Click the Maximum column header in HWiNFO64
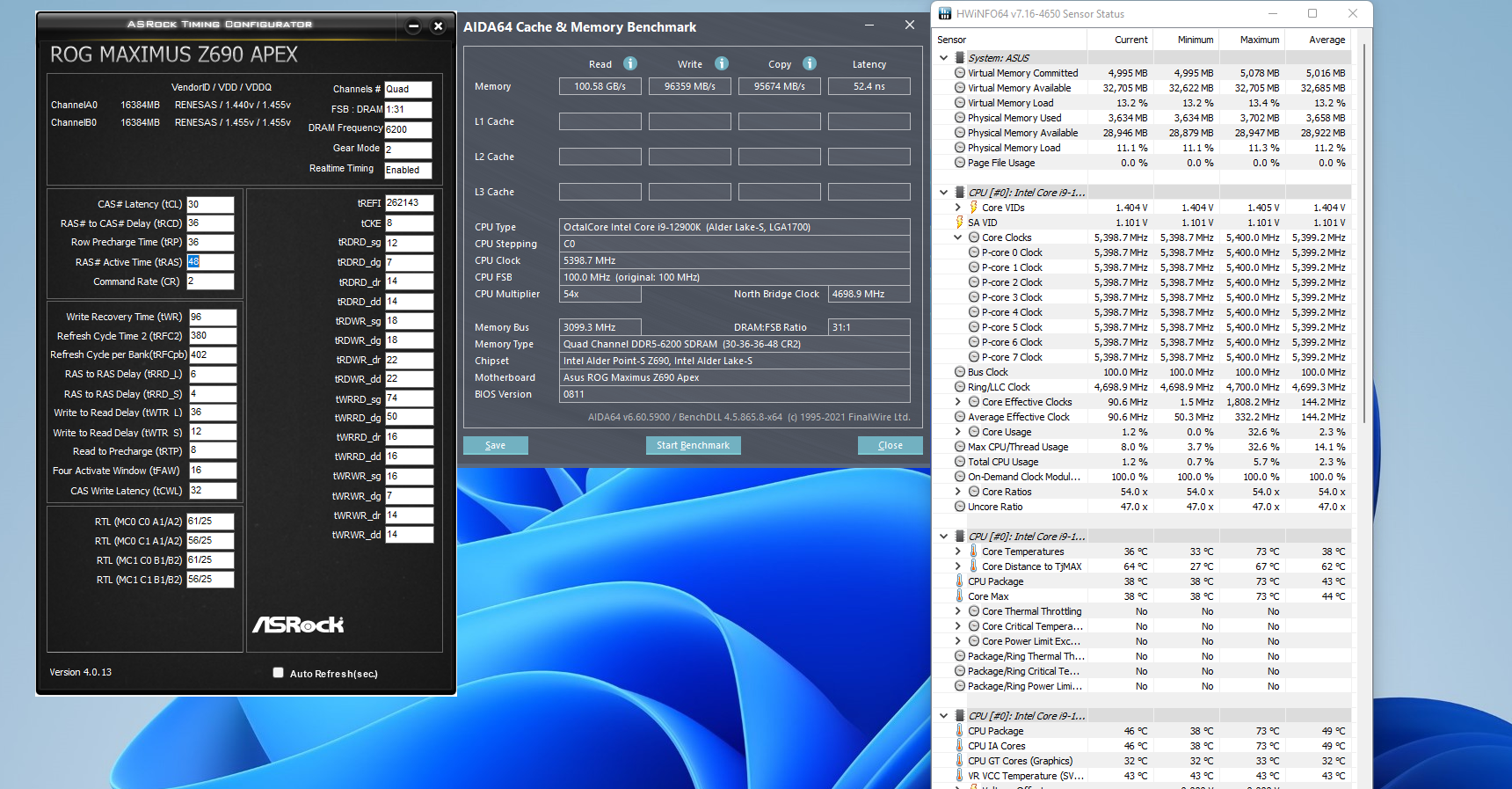Viewport: 1512px width, 789px height. 1259,40
